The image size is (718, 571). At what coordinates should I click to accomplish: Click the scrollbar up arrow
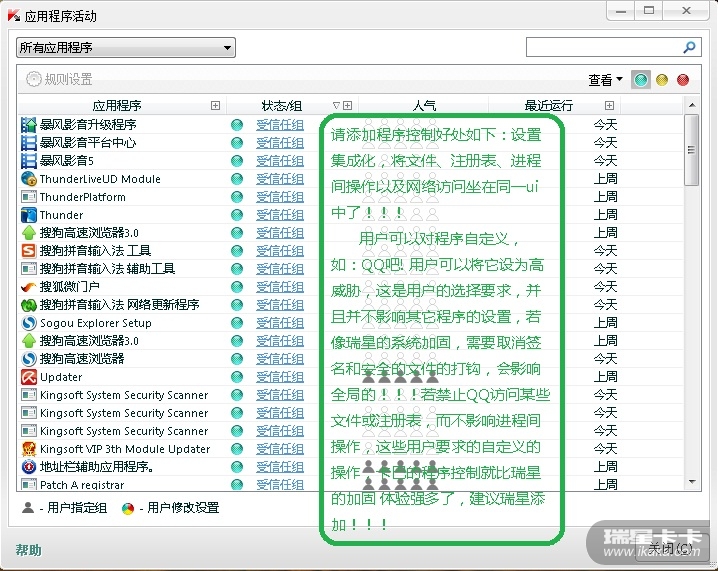tap(692, 105)
